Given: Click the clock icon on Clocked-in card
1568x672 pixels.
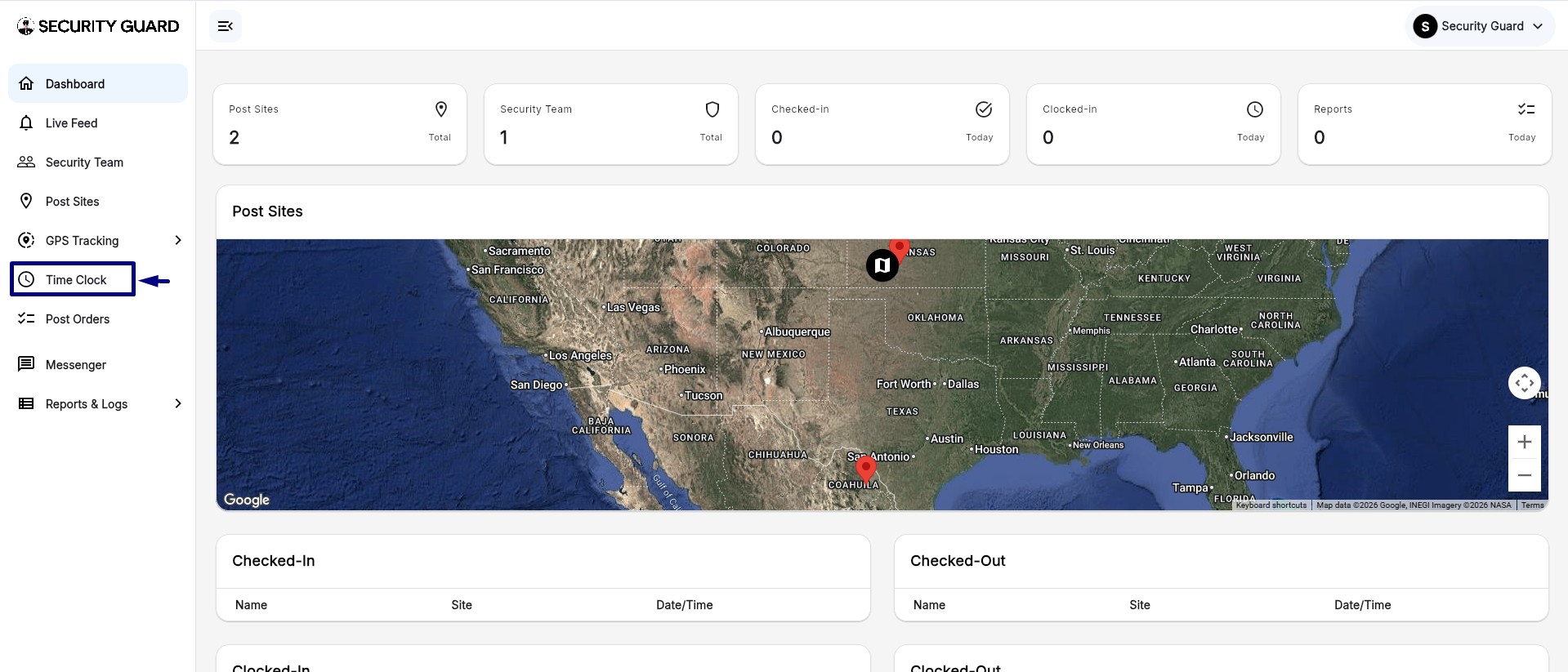Looking at the screenshot, I should (1255, 109).
